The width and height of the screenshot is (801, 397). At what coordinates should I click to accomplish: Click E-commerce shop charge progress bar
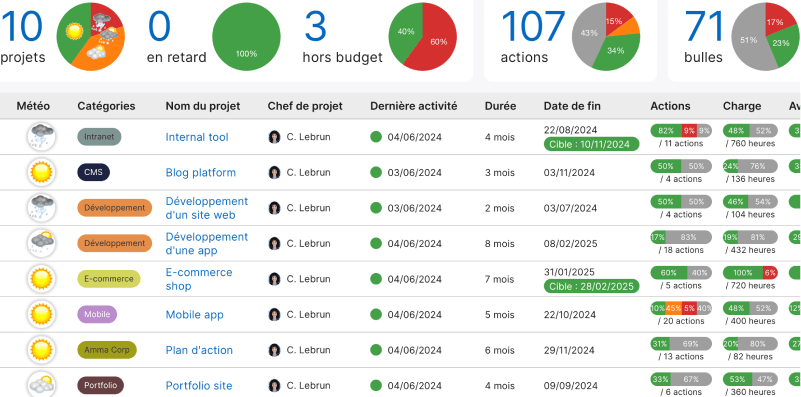coord(750,273)
